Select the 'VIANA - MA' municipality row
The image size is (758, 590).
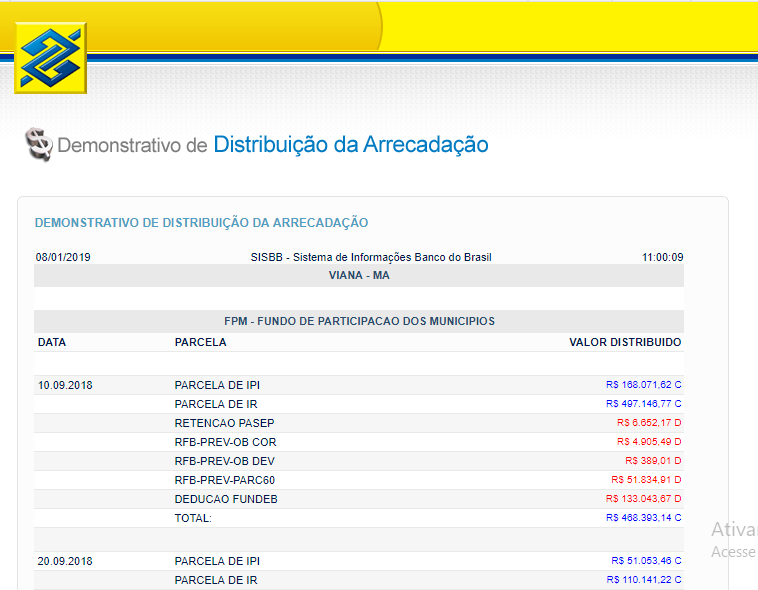coord(359,275)
